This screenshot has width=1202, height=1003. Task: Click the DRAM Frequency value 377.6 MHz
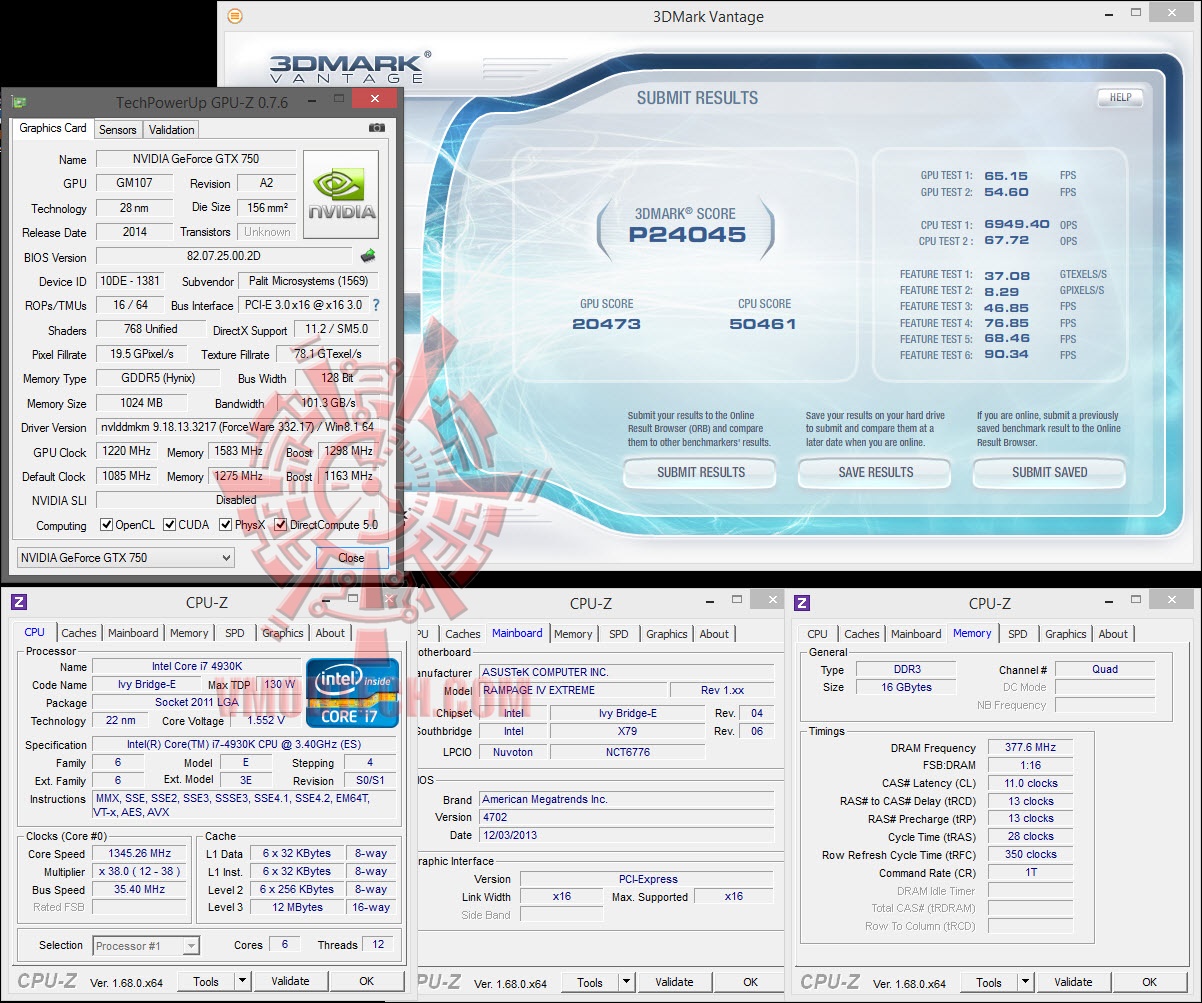[1030, 747]
